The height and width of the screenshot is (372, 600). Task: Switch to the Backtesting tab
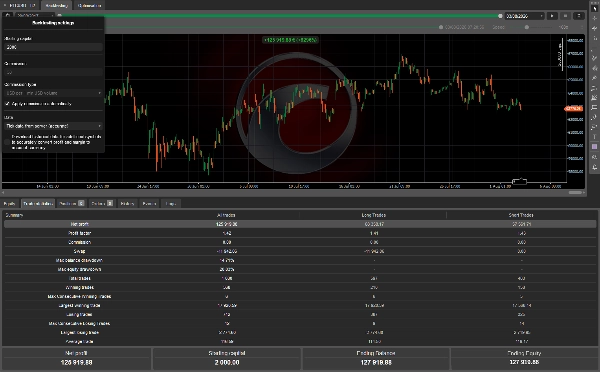coord(56,5)
